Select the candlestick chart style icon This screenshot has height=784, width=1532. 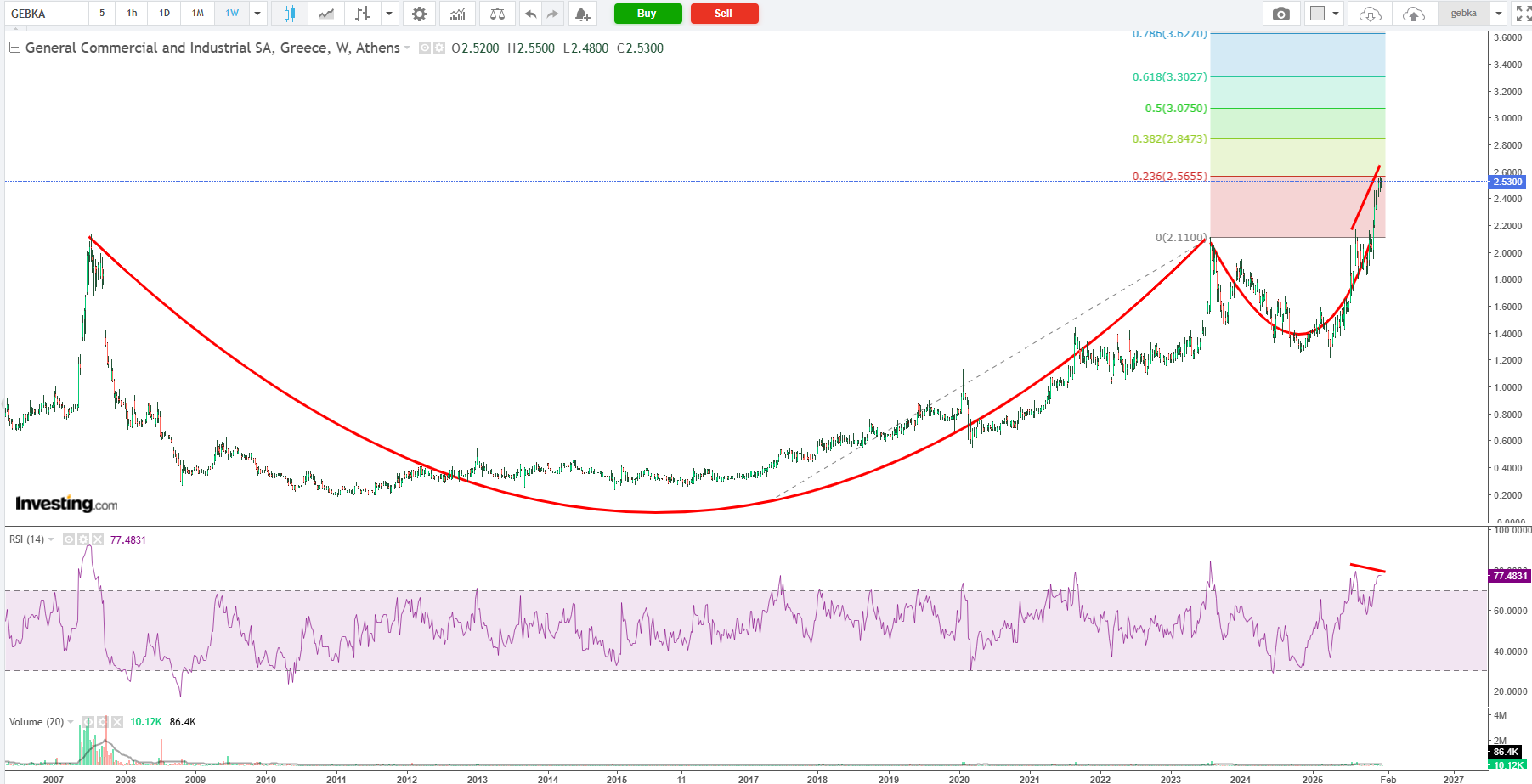tap(290, 14)
